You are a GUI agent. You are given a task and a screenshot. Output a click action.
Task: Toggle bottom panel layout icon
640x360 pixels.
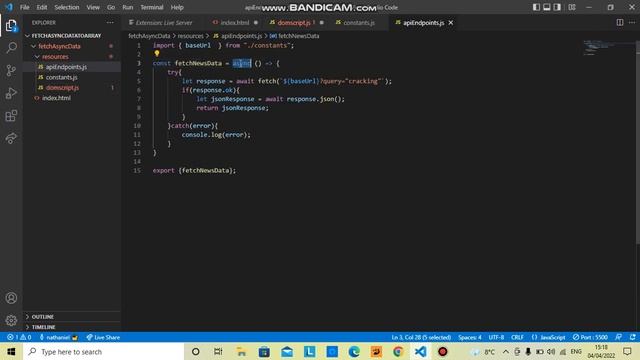(547, 7)
